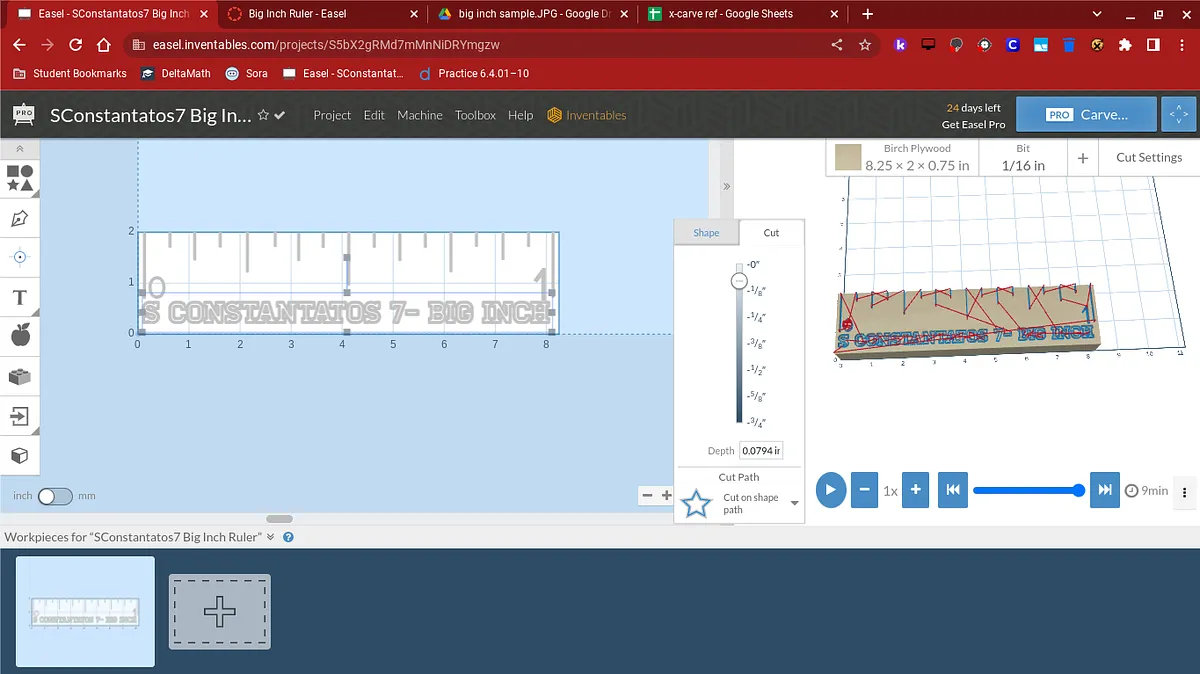The width and height of the screenshot is (1200, 674).
Task: Click the Import file icon
Action: pos(20,416)
